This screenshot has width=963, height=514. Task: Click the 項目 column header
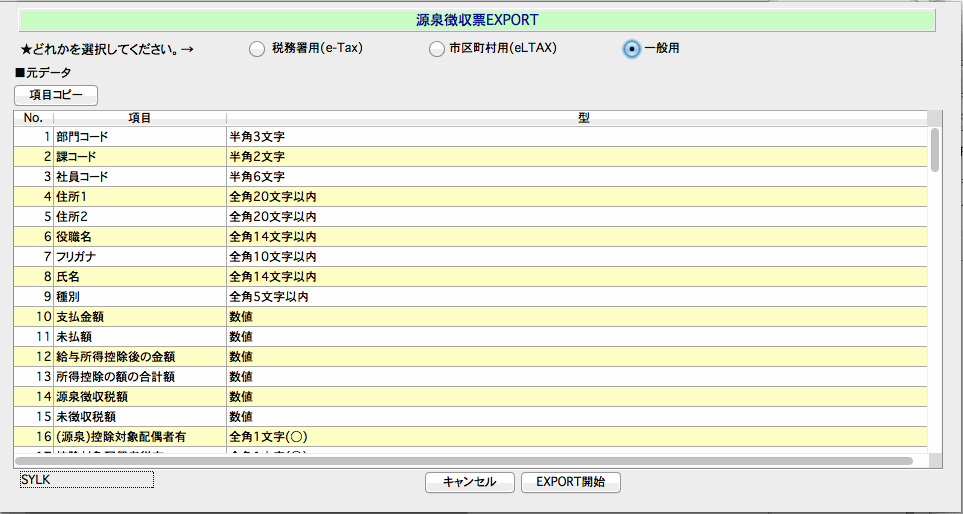click(139, 118)
